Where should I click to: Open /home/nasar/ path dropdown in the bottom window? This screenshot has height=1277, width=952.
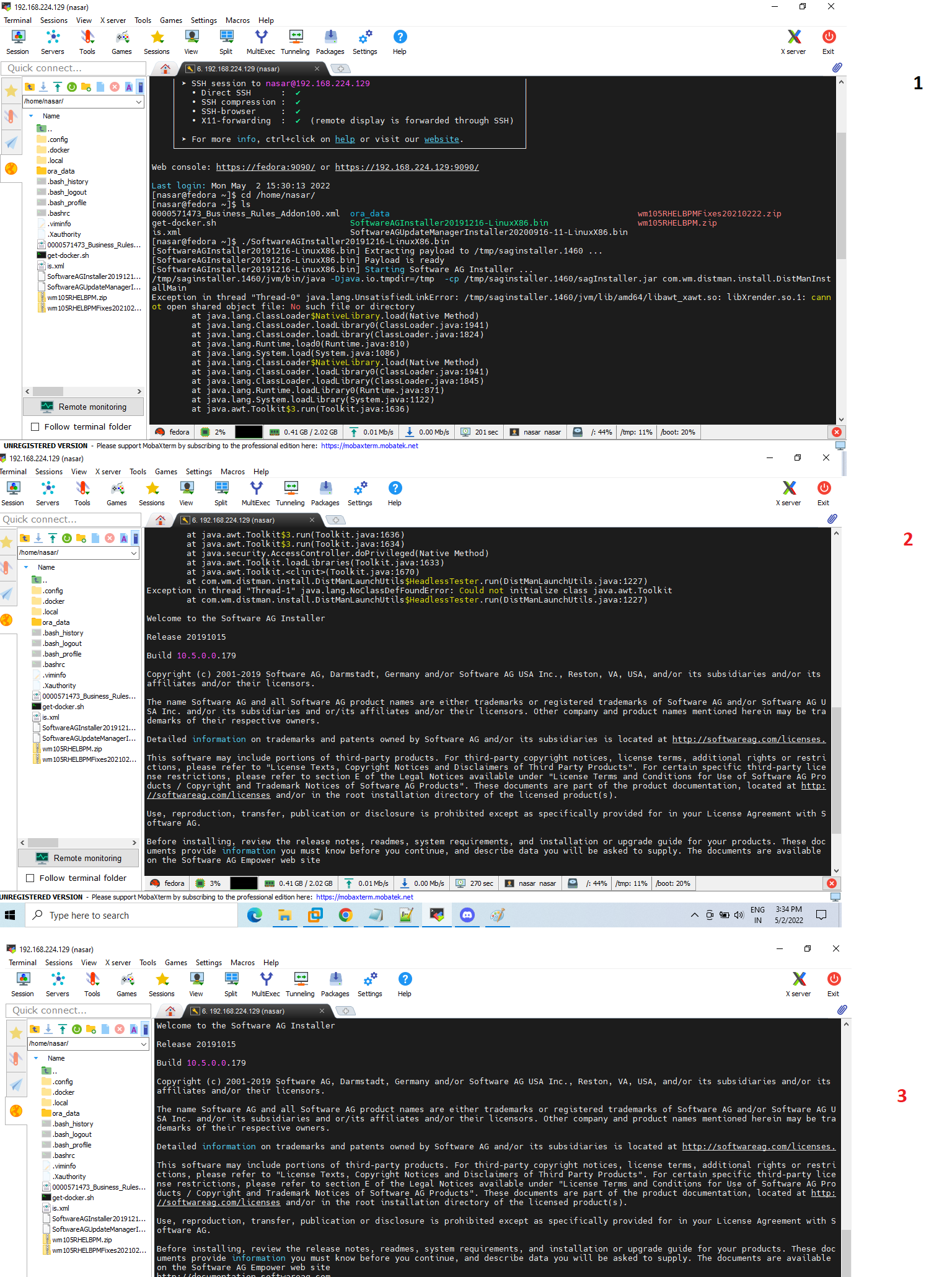(144, 1044)
